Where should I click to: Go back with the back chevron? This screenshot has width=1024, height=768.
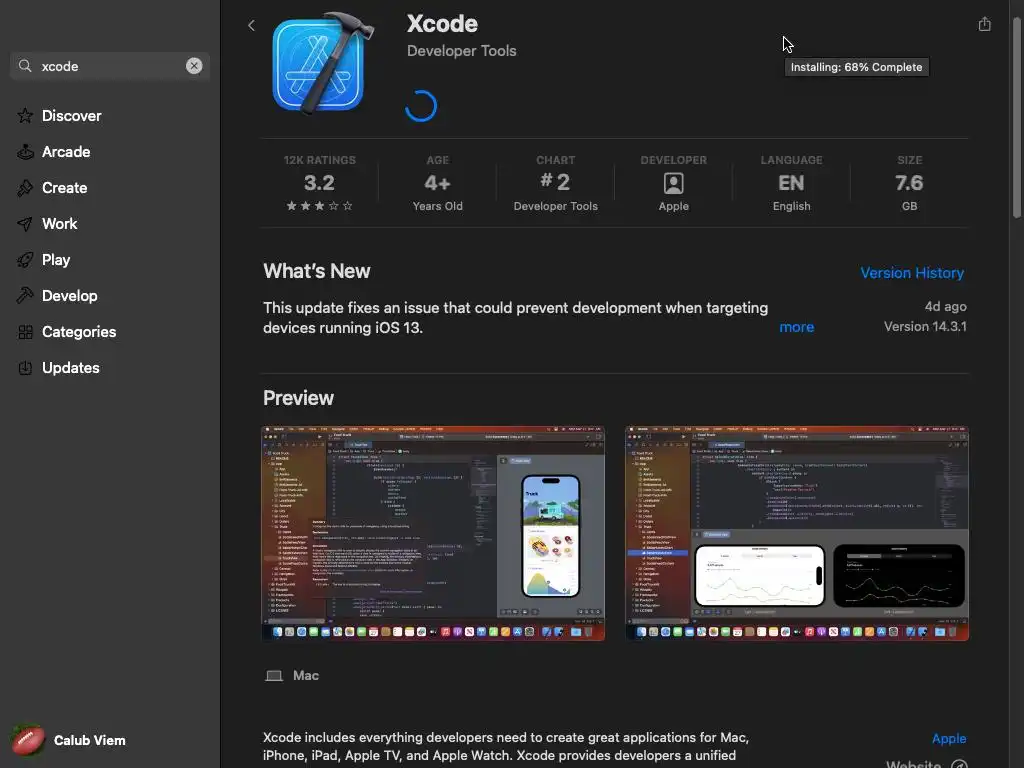(251, 25)
